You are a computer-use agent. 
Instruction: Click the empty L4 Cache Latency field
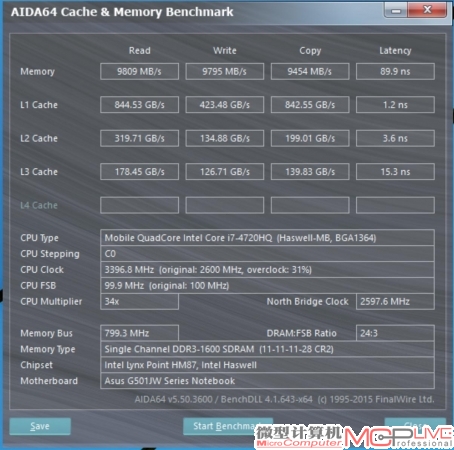point(395,205)
